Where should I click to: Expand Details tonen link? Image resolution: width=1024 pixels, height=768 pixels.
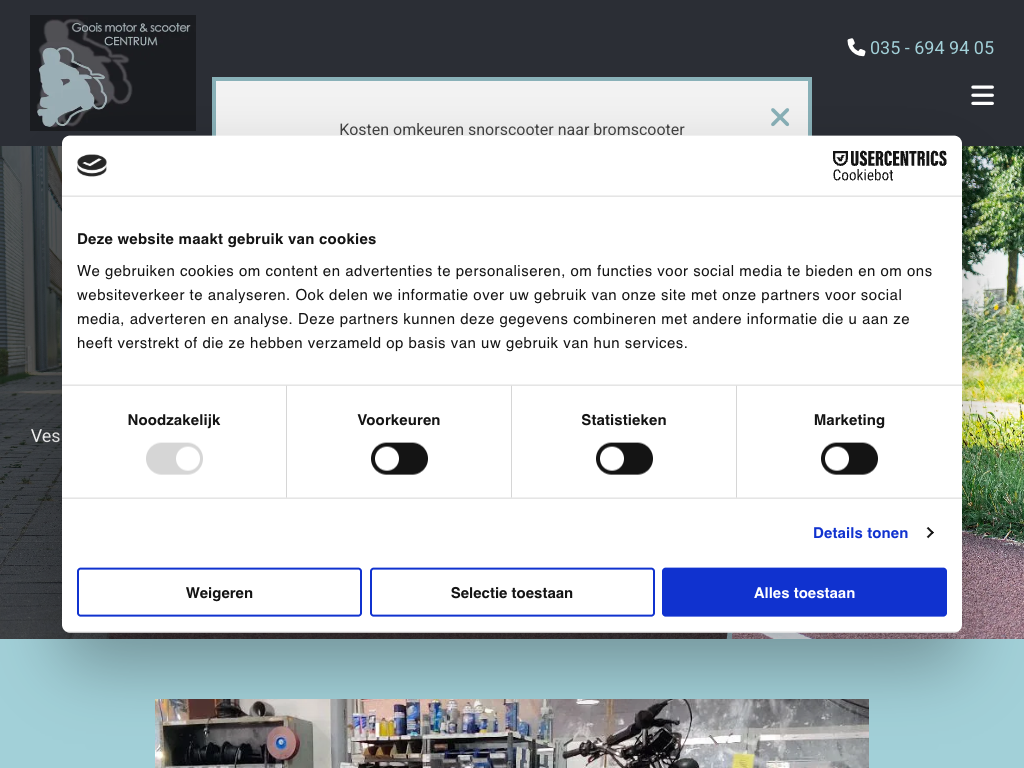[860, 533]
